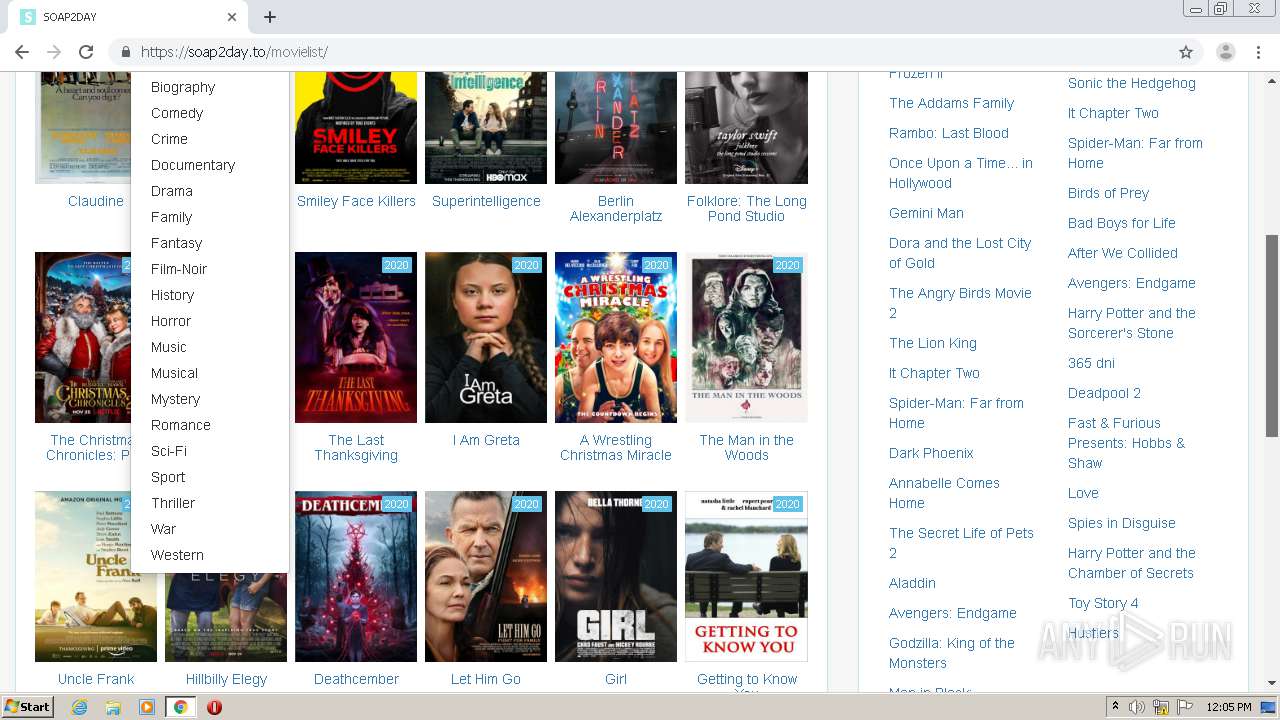
Task: Click Birds of Prey link
Action: click(x=1108, y=193)
